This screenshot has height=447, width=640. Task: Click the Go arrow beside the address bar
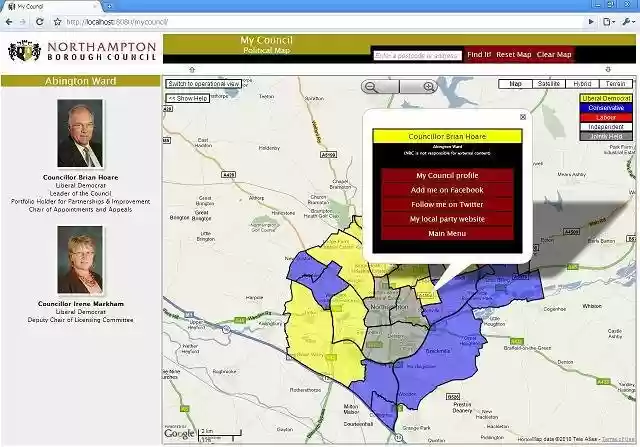pos(591,22)
